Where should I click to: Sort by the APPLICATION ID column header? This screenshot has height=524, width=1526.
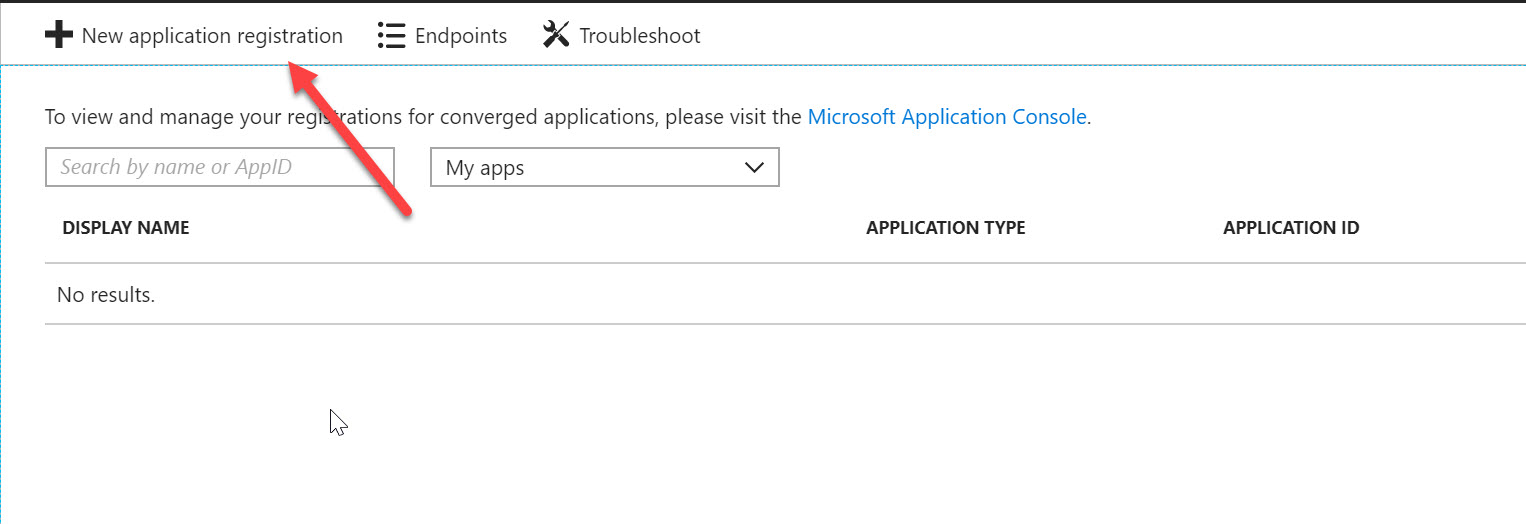click(x=1291, y=228)
